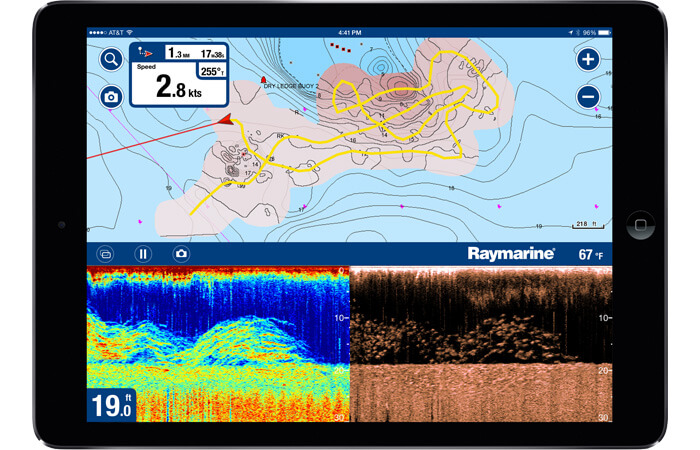Tap the red boat position arrow
This screenshot has height=450, width=700.
[226, 120]
